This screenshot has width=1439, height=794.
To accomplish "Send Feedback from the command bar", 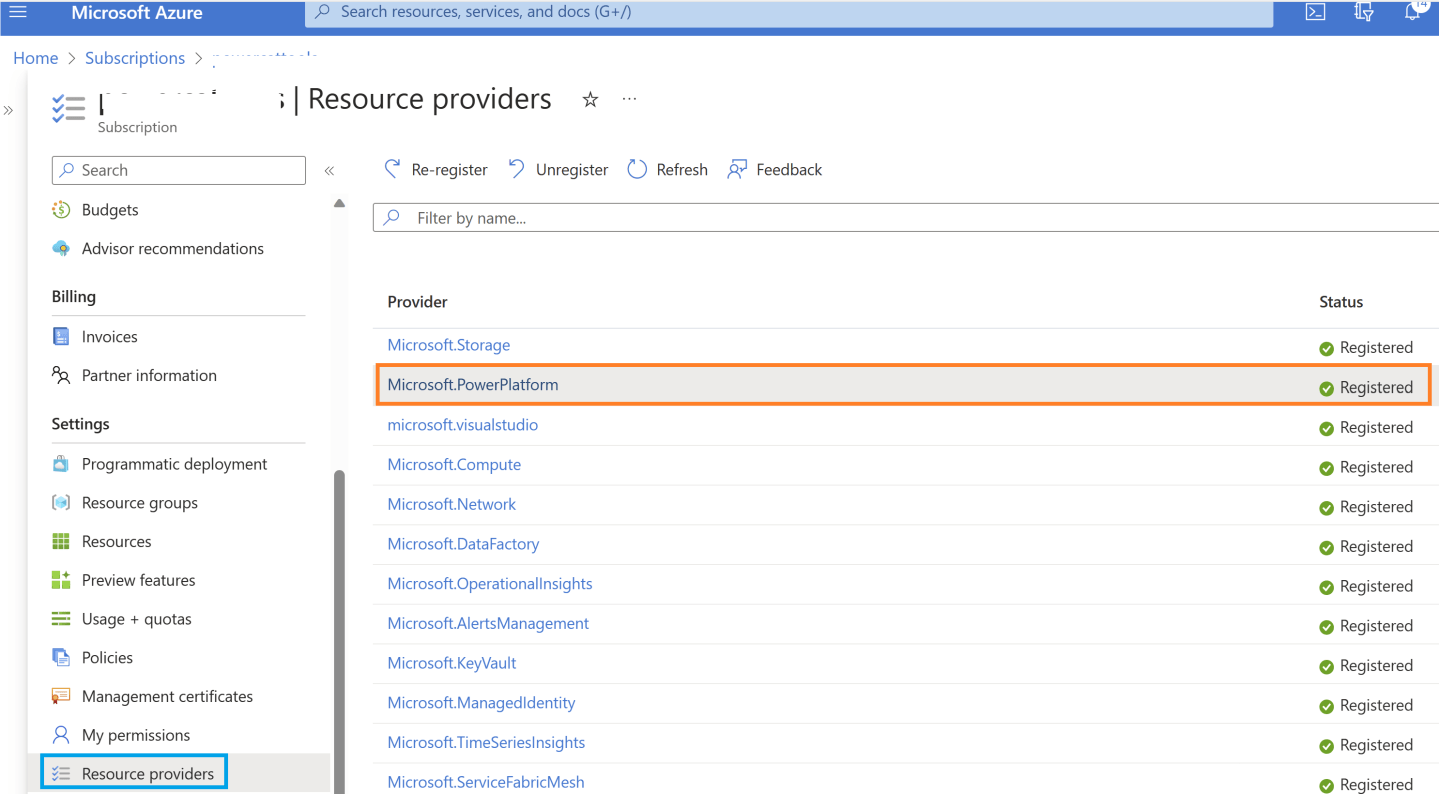I will (x=774, y=169).
